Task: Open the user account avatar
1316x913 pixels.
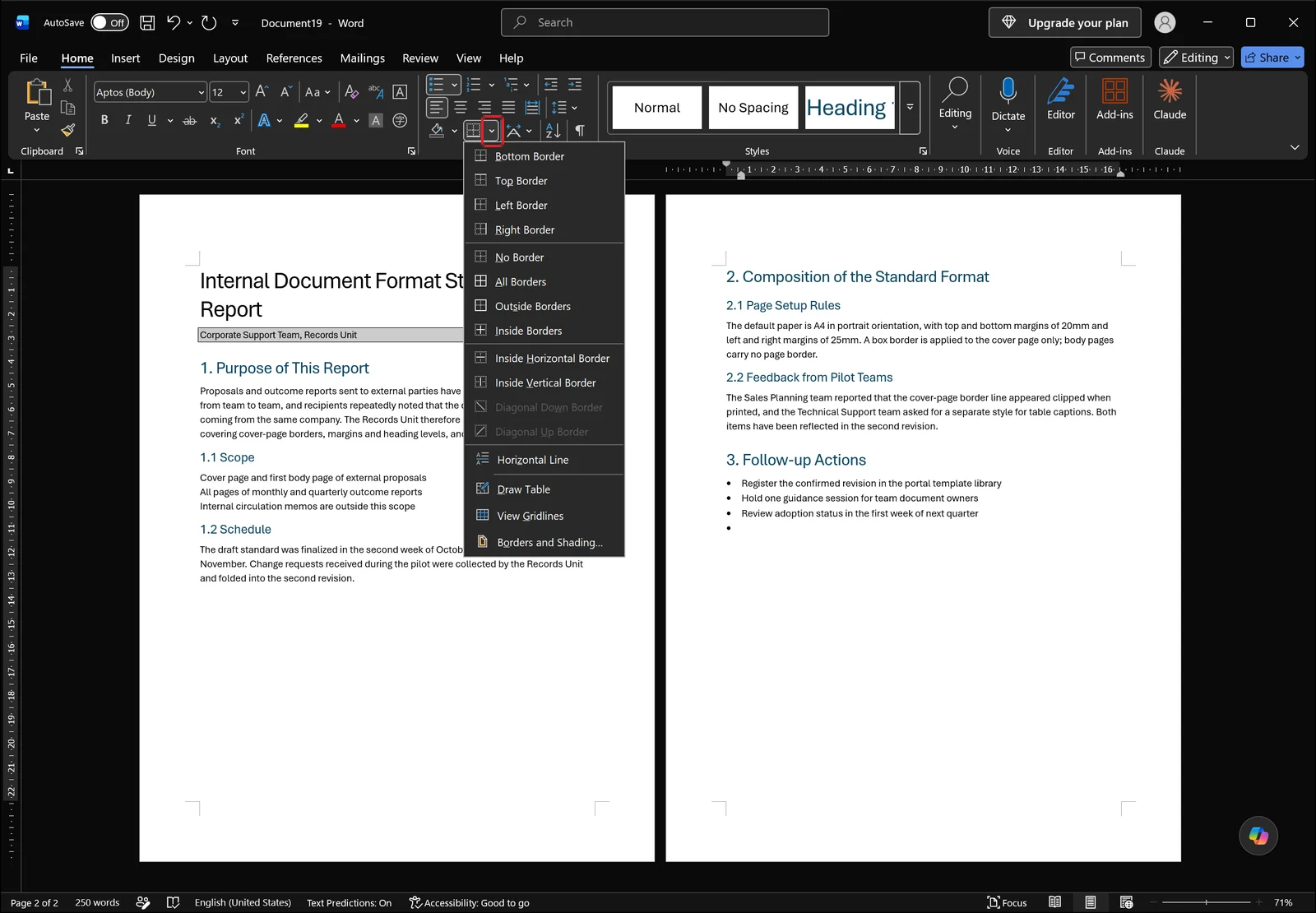Action: 1165,23
